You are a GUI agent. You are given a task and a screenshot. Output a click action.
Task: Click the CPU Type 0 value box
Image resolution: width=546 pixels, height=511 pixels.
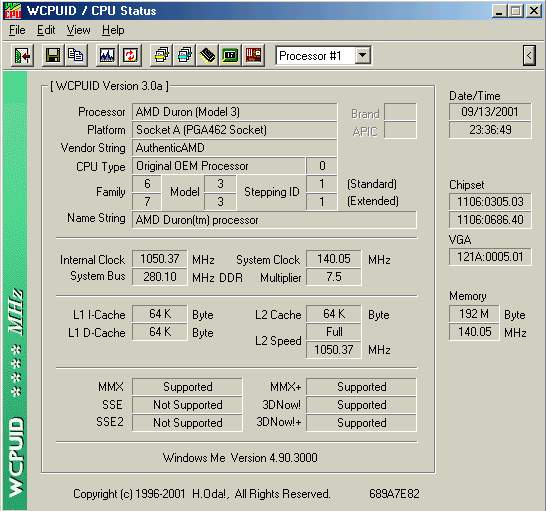tap(322, 166)
